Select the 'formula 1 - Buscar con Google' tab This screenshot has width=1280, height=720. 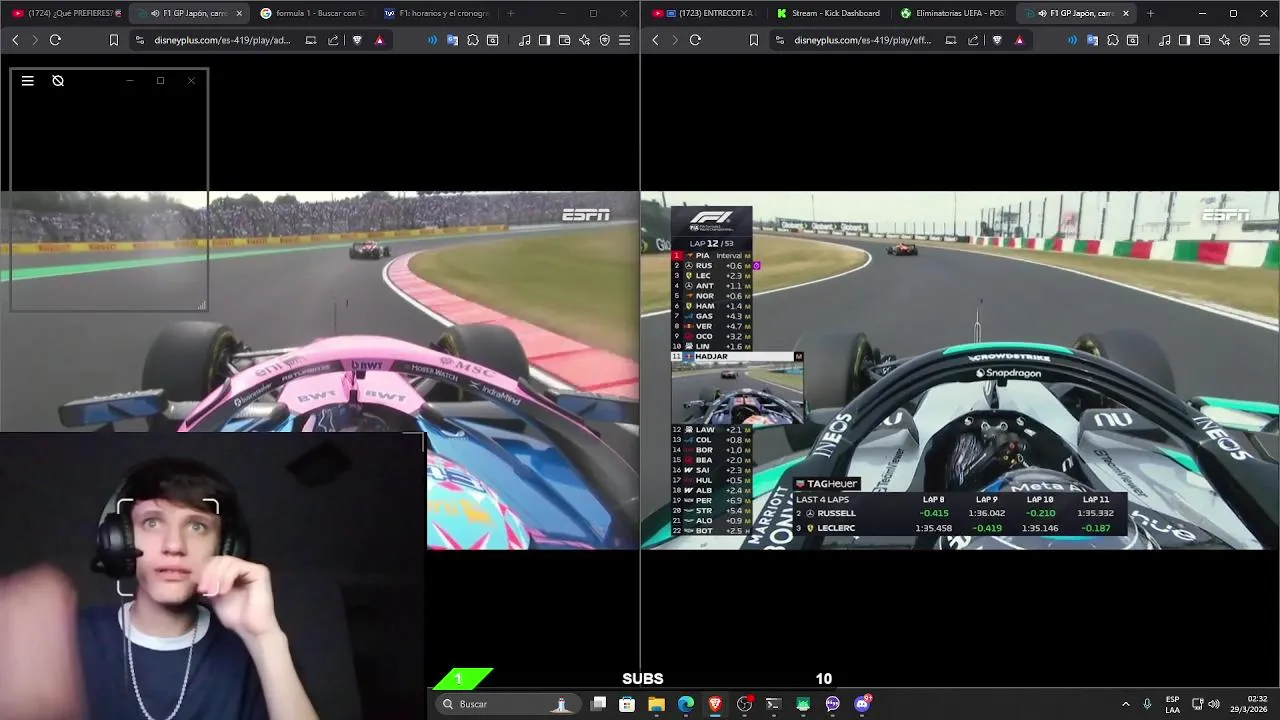313,13
